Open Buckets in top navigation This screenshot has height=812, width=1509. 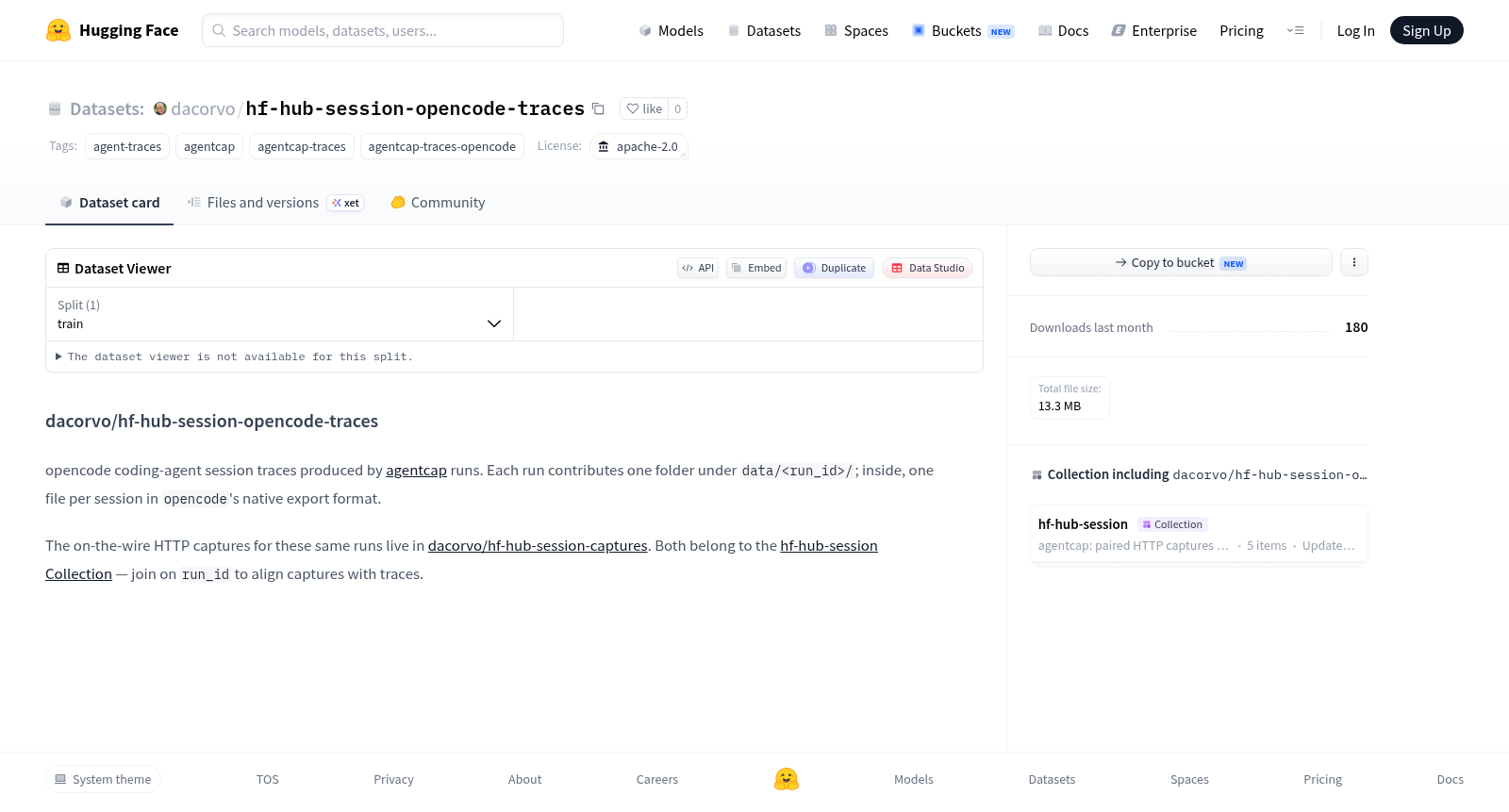963,30
